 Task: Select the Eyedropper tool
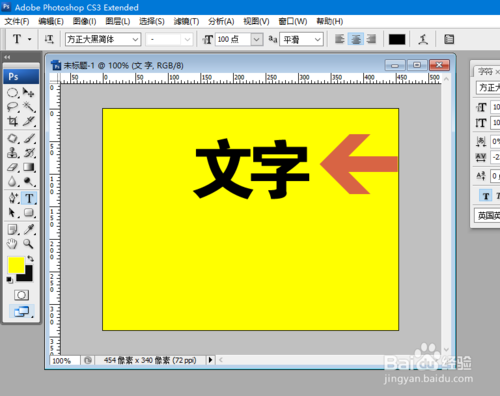point(29,230)
